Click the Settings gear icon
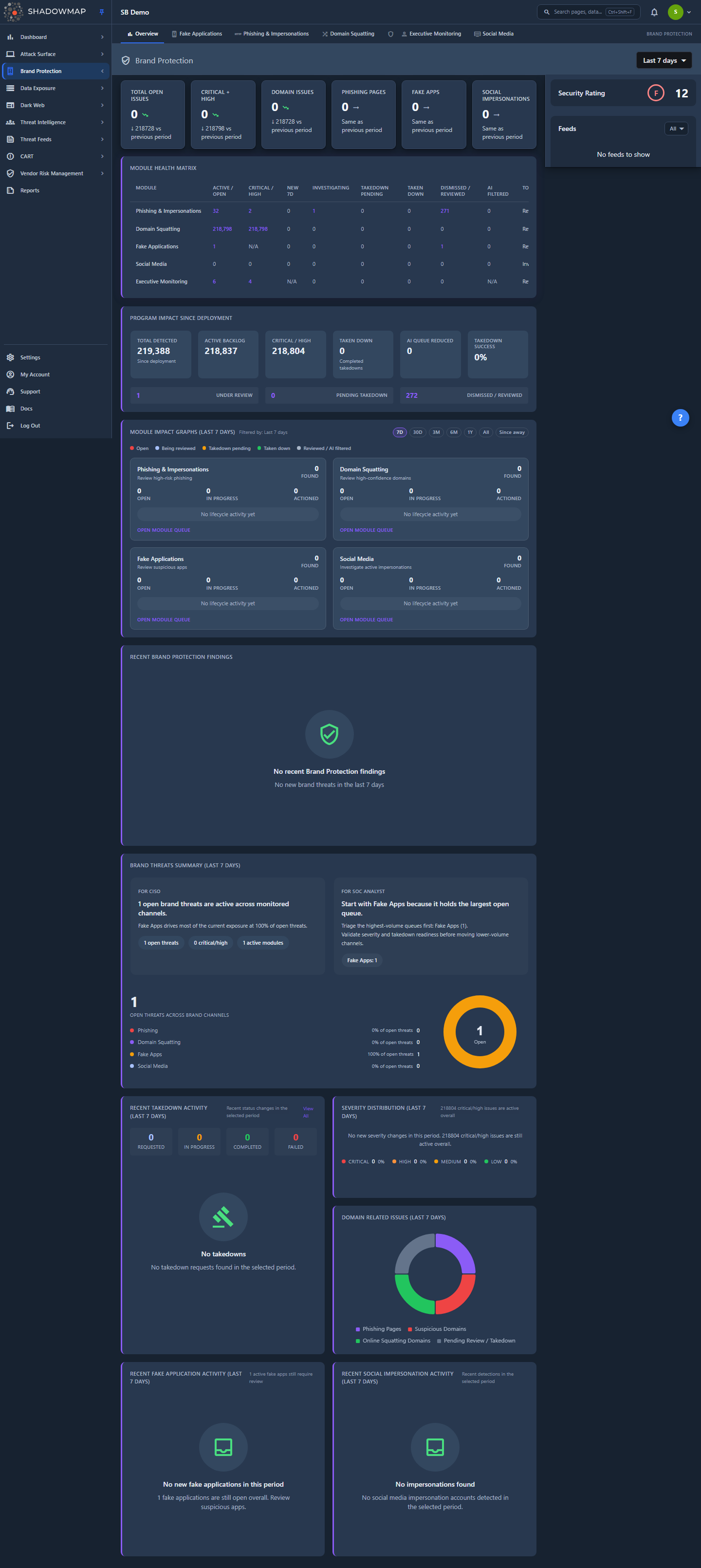Viewport: 701px width, 1568px height. click(10, 357)
